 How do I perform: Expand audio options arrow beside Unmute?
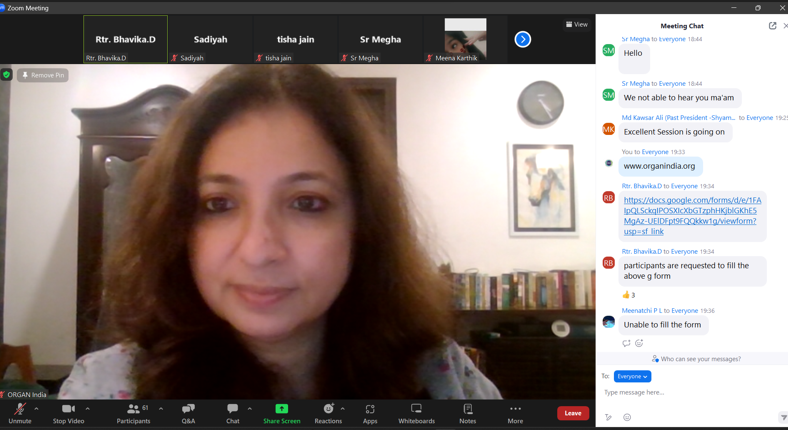coord(37,408)
